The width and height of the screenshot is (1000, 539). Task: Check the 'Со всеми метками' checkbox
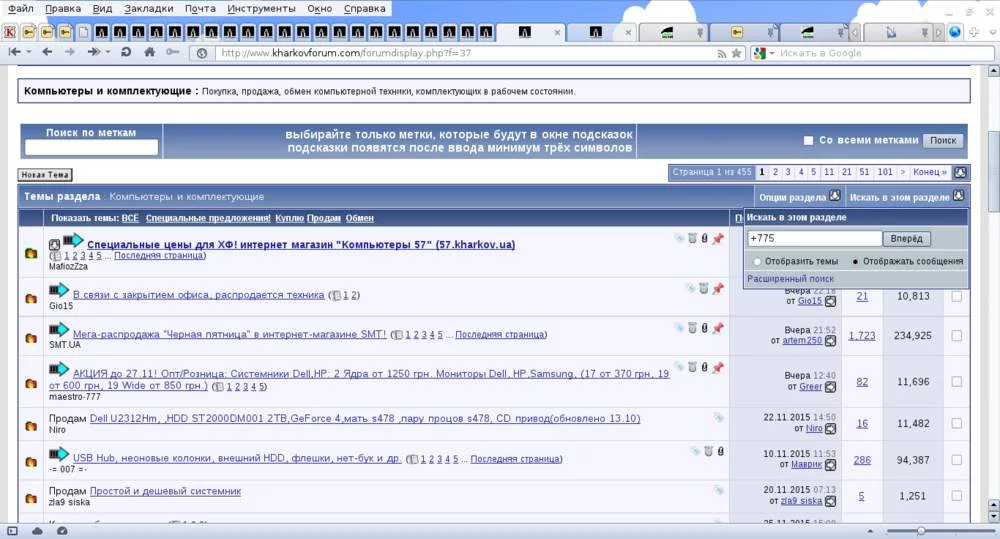click(809, 141)
